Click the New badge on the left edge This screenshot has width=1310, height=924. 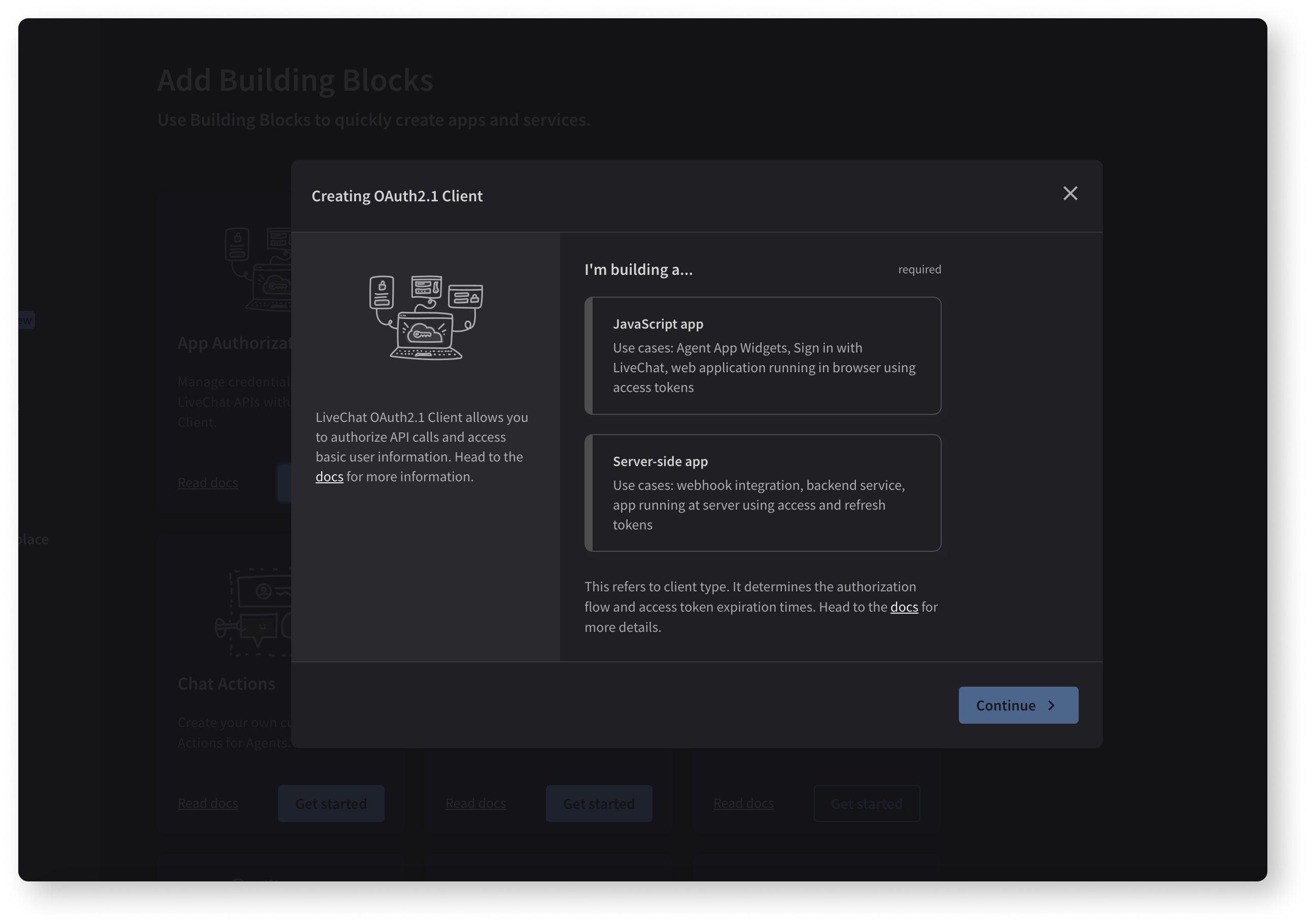(x=22, y=319)
